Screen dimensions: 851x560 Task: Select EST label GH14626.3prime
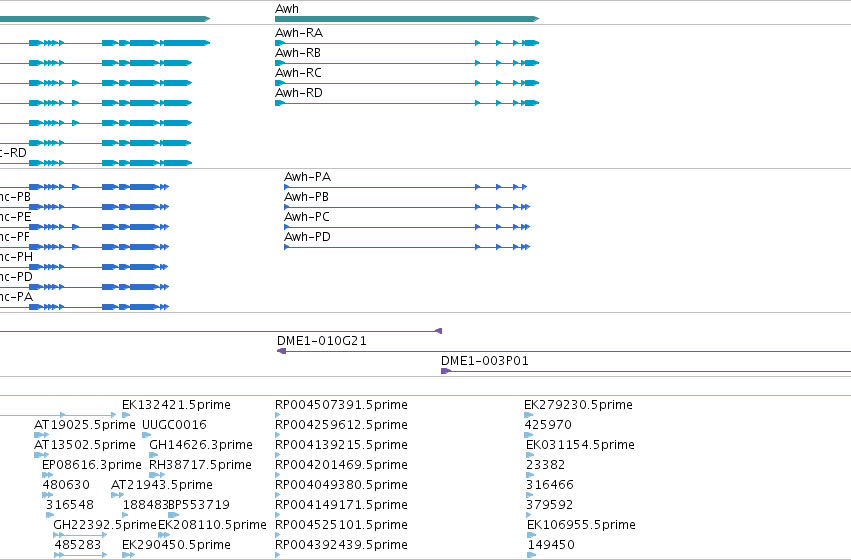click(x=201, y=445)
